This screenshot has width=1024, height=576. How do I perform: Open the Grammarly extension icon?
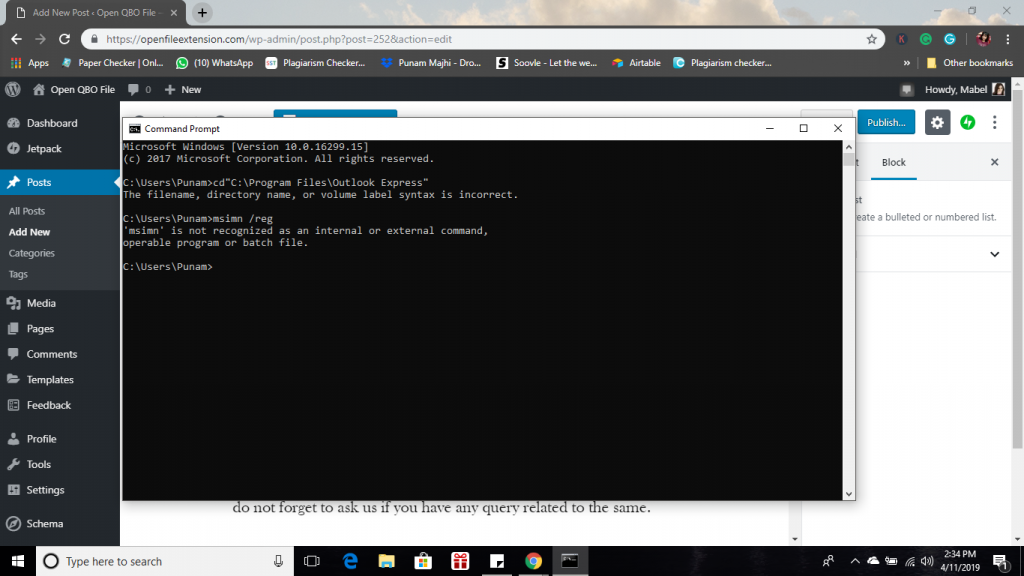tap(926, 39)
